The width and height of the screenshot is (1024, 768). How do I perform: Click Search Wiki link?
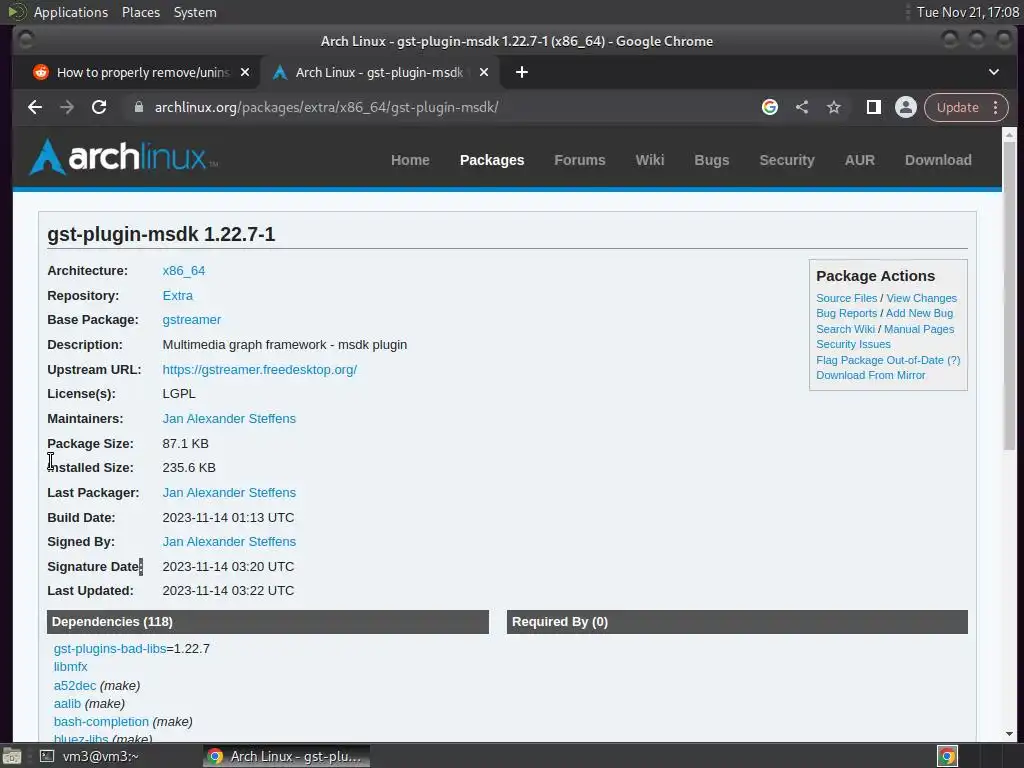pos(845,329)
